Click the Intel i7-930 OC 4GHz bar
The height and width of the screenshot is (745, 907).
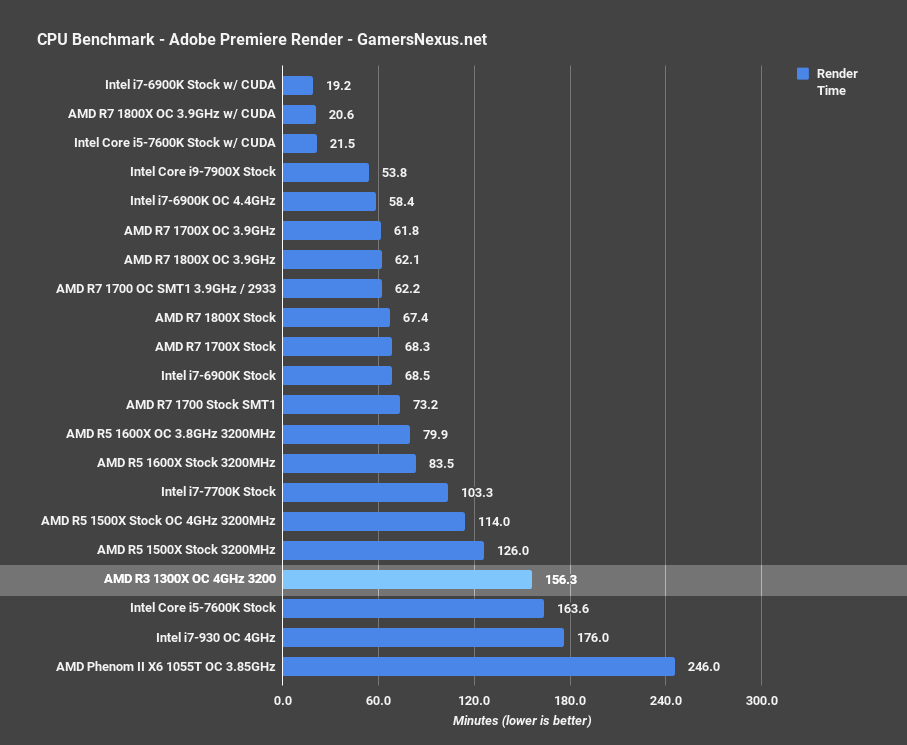[423, 637]
